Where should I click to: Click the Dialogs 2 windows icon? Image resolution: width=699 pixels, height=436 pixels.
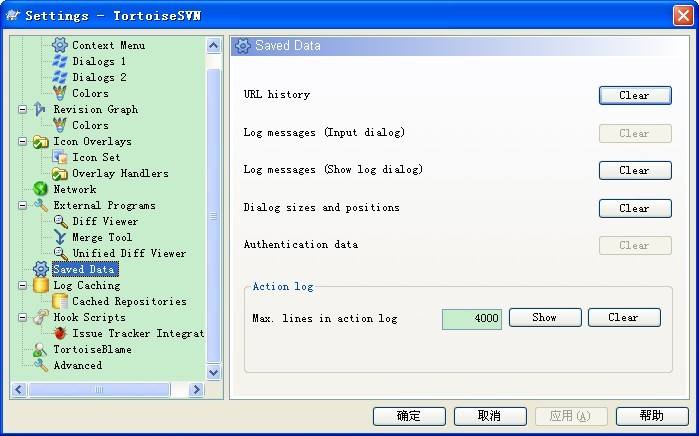(x=60, y=77)
